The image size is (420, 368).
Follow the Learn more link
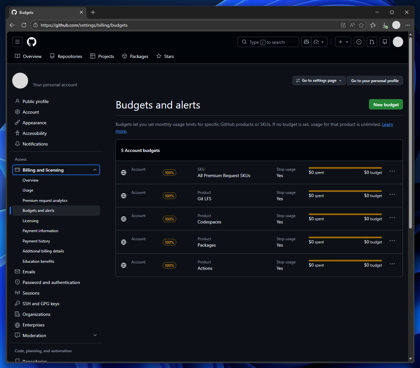pos(387,124)
